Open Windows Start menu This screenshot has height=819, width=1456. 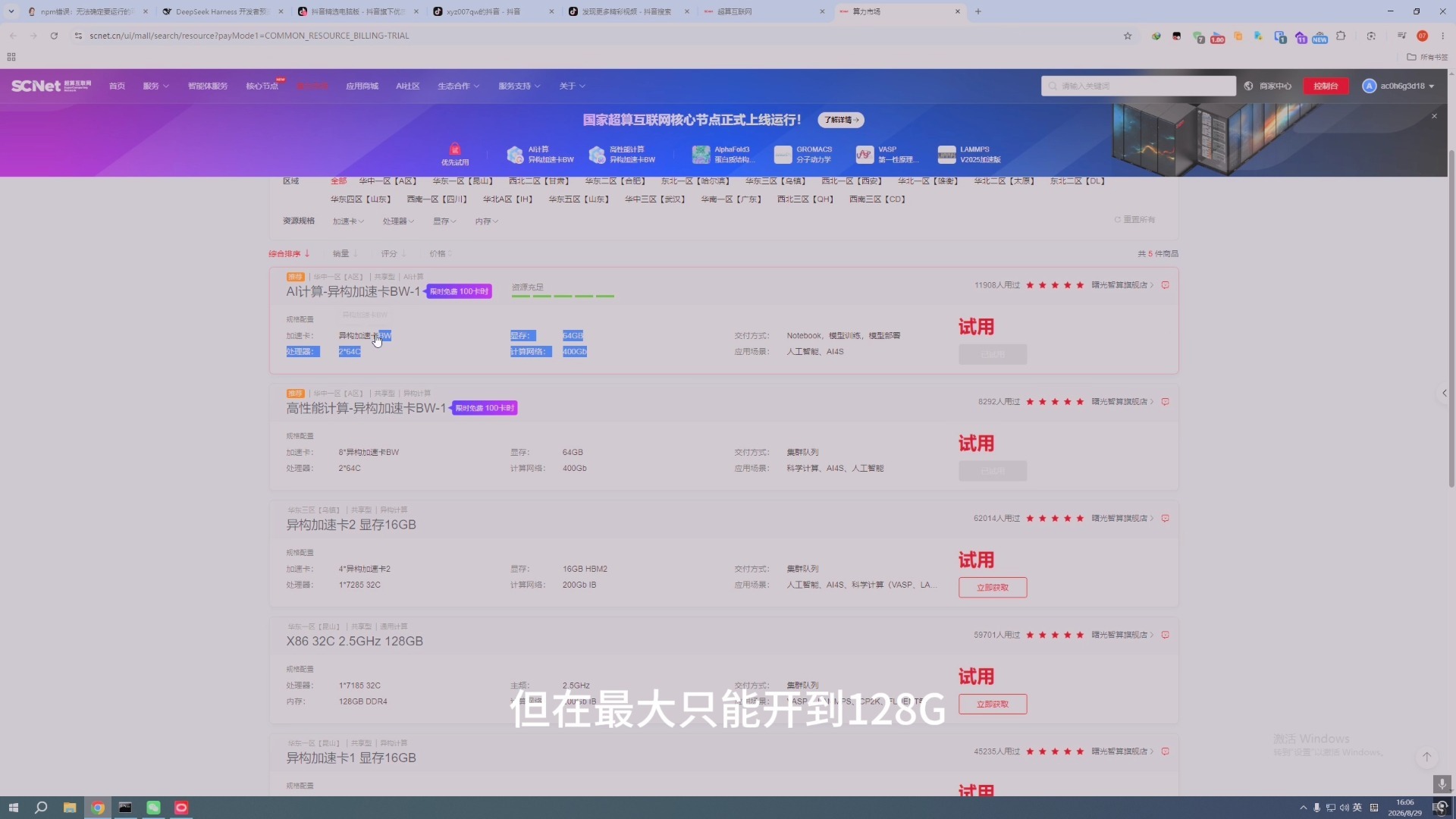coord(13,808)
